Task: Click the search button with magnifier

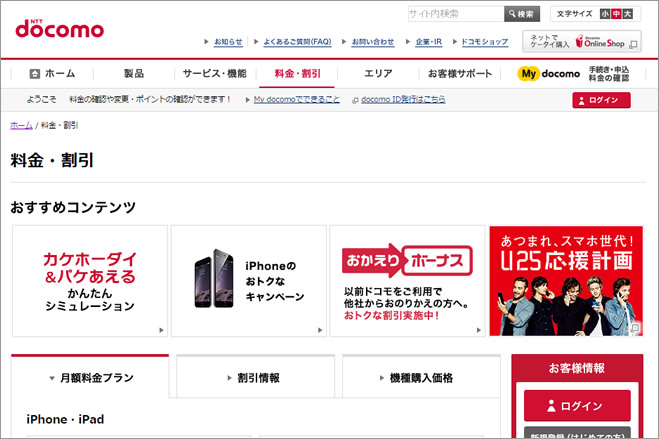Action: [522, 14]
